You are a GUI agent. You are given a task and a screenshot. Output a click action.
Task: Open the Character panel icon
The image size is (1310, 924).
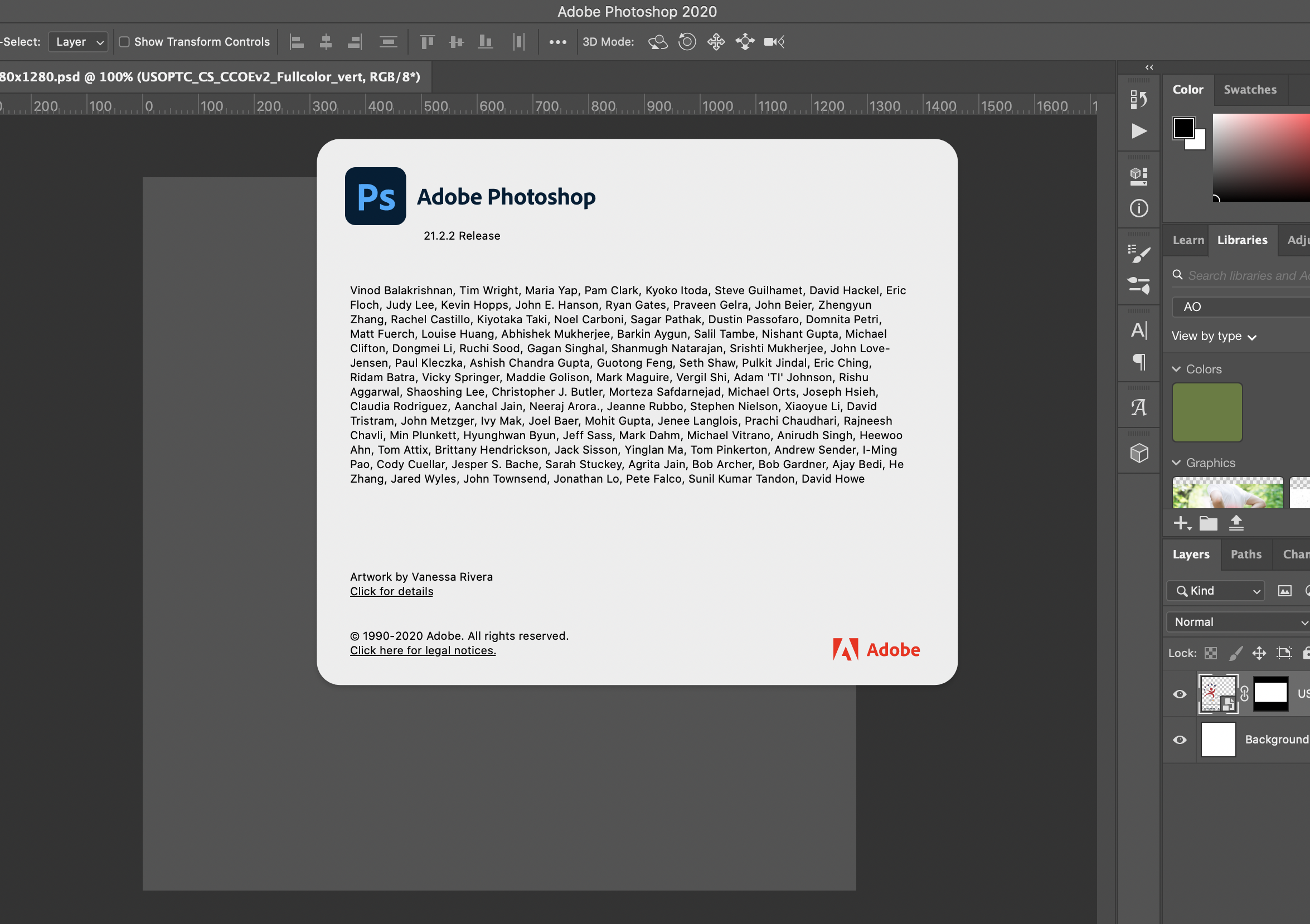(x=1138, y=330)
